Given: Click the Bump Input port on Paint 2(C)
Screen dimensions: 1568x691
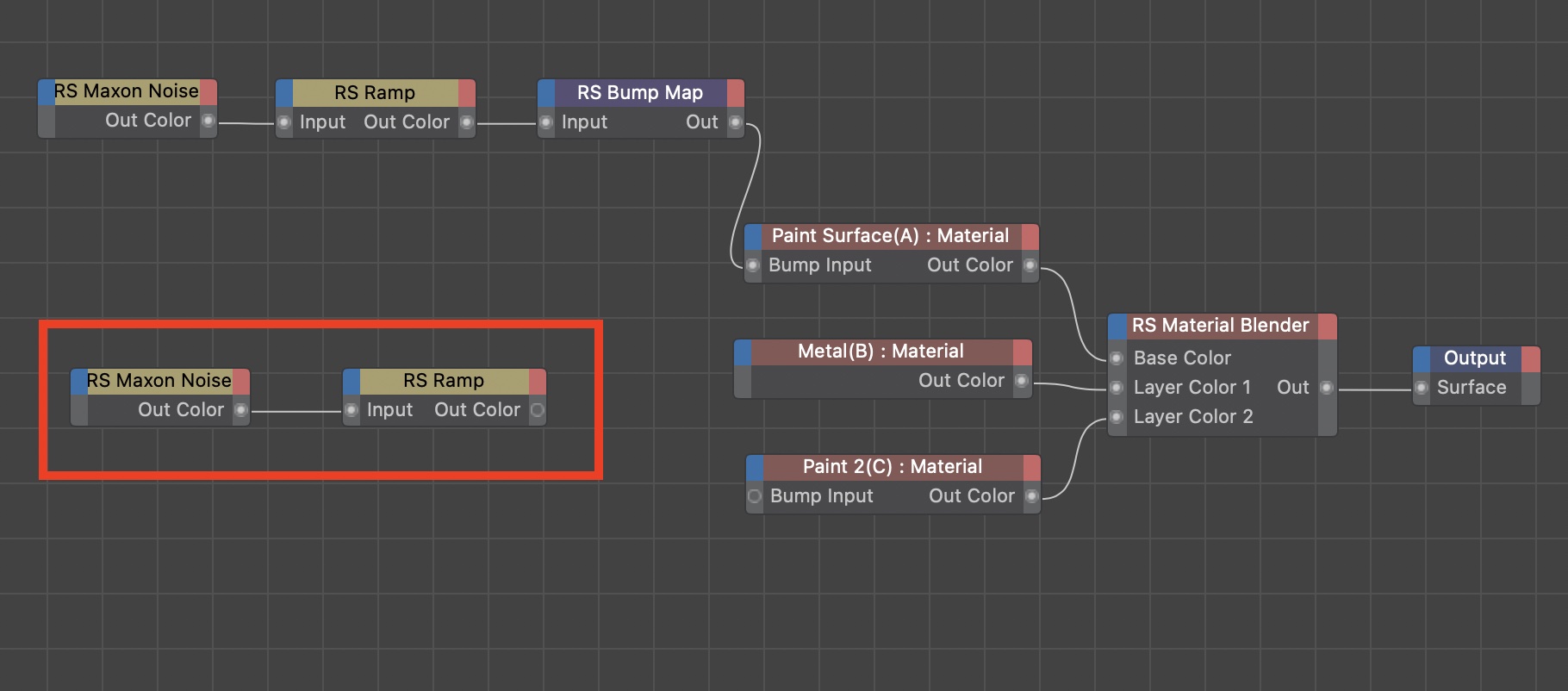Looking at the screenshot, I should (x=755, y=496).
